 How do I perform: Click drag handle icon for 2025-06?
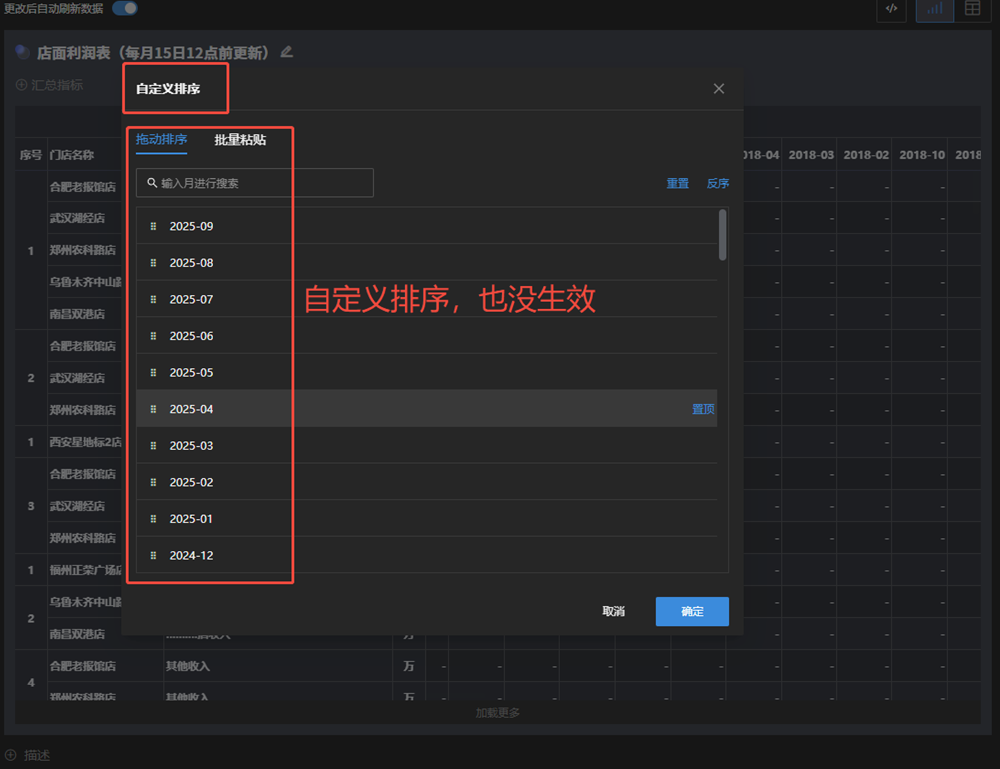pos(153,336)
